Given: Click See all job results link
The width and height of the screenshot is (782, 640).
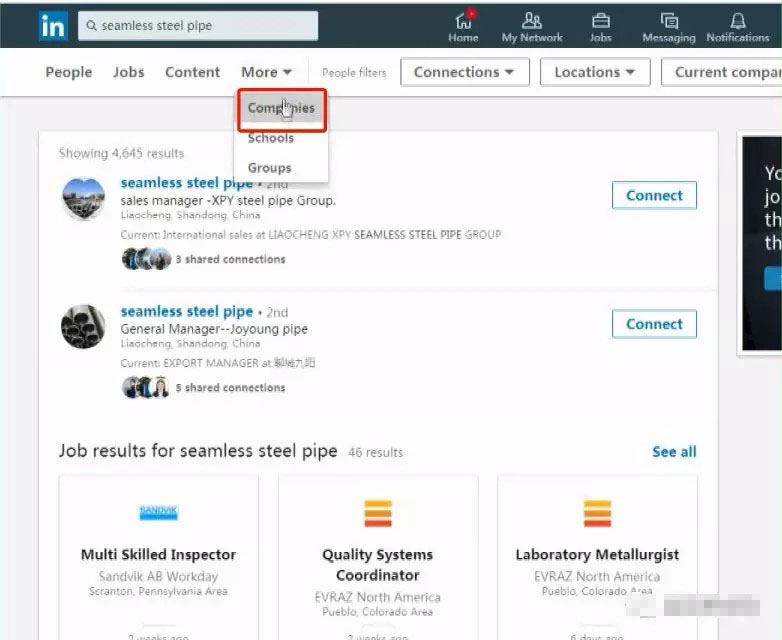Looking at the screenshot, I should pyautogui.click(x=674, y=452).
